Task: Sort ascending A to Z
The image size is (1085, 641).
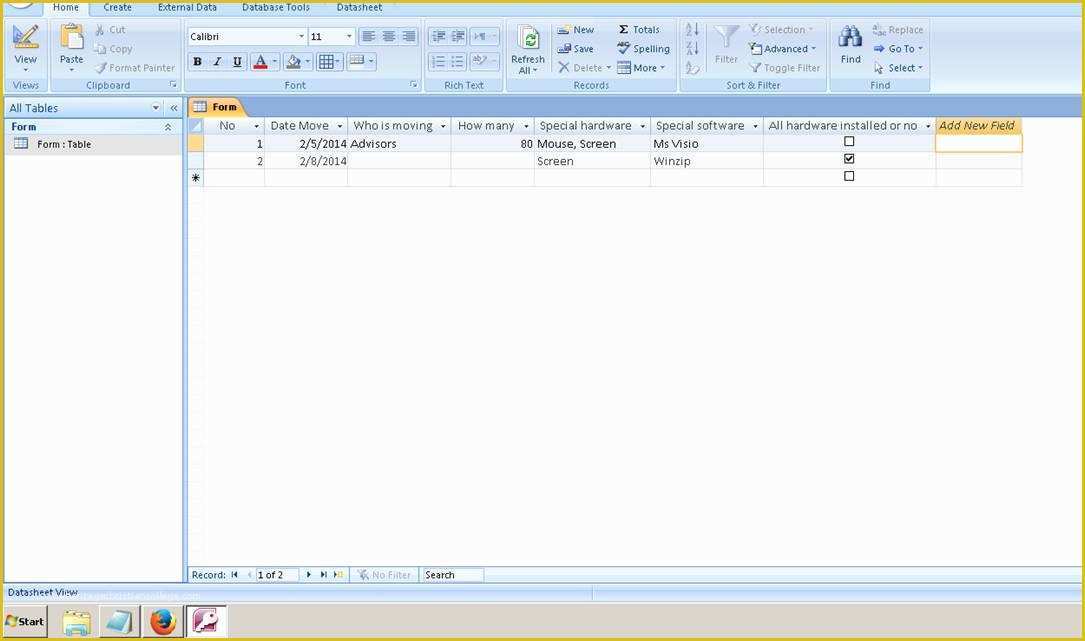Action: point(692,30)
